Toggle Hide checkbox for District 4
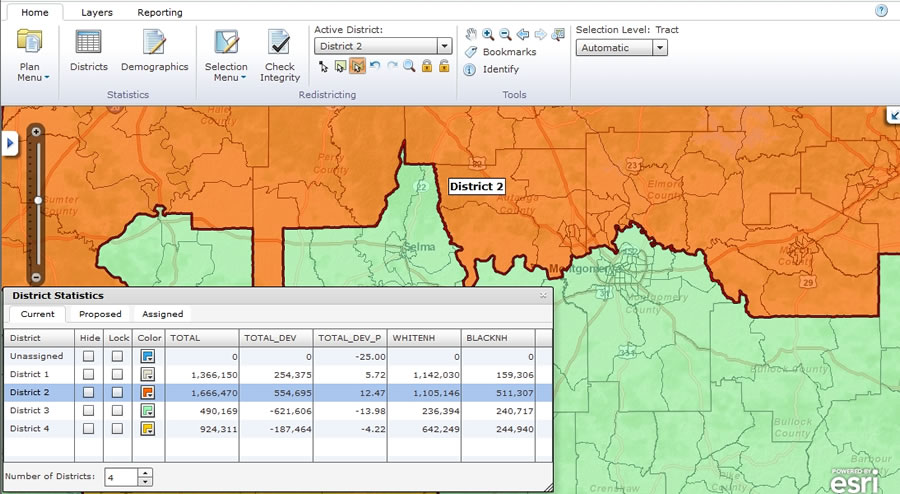900x494 pixels. (x=88, y=429)
